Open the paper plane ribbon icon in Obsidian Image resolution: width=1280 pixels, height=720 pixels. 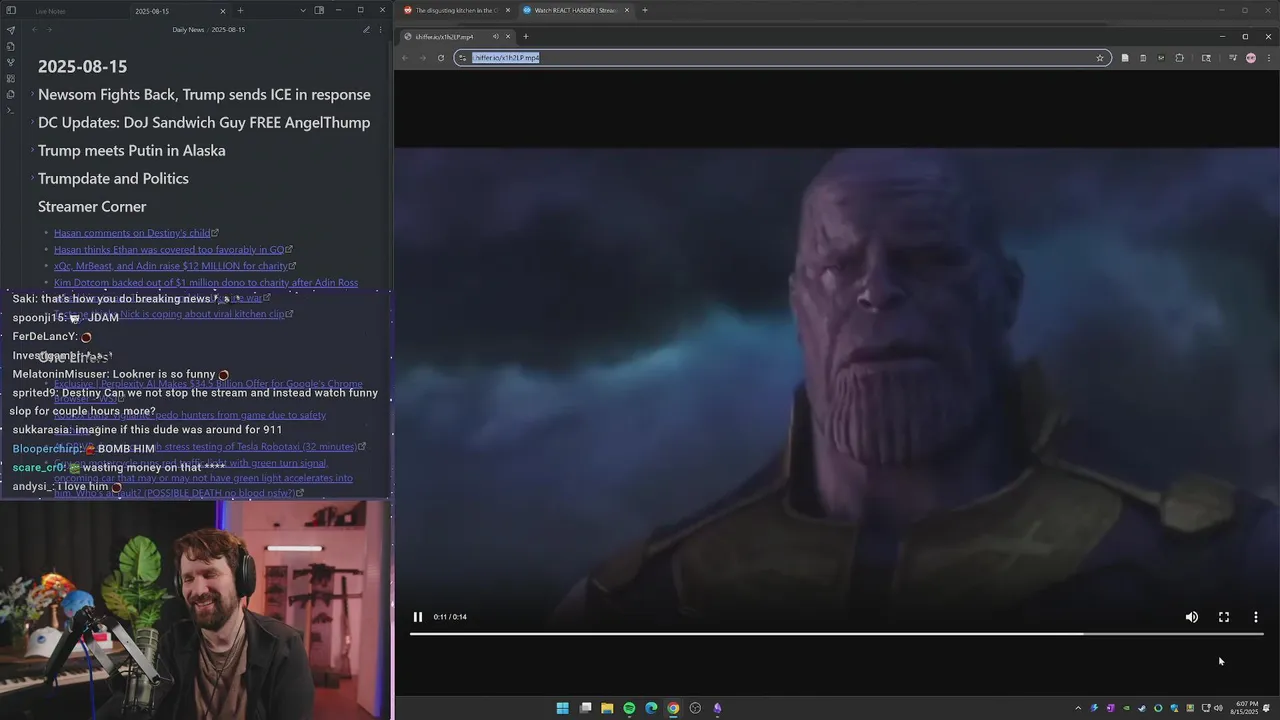click(10, 30)
